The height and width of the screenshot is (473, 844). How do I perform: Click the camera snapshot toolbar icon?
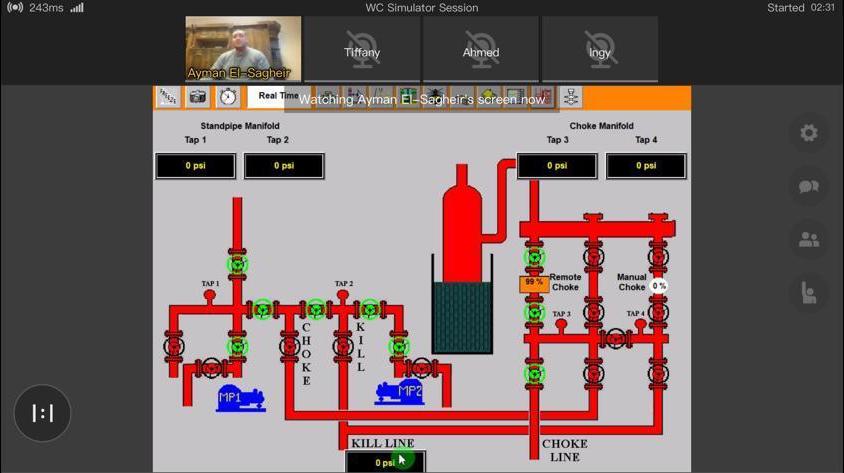198,97
